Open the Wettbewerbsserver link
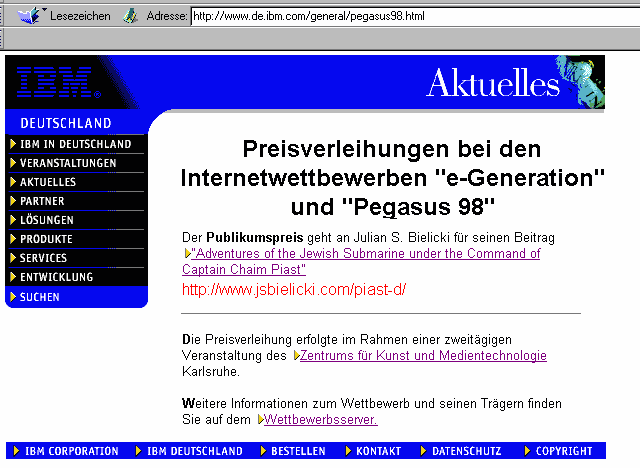The image size is (640, 468). pyautogui.click(x=321, y=419)
